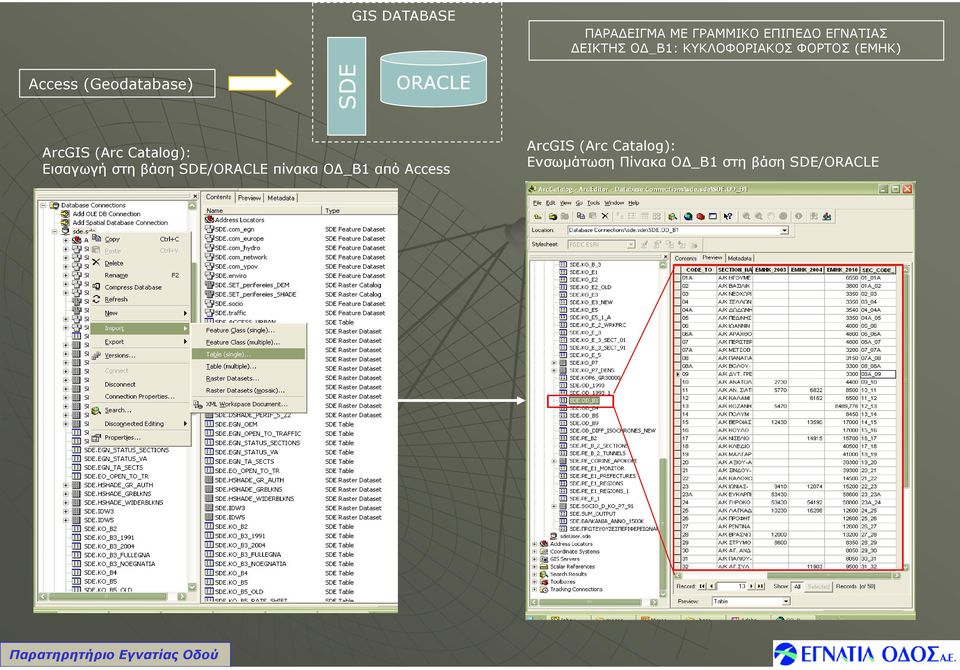This screenshot has width=960, height=670.
Task: Collapse the Database Connections tree node
Action: 43,205
